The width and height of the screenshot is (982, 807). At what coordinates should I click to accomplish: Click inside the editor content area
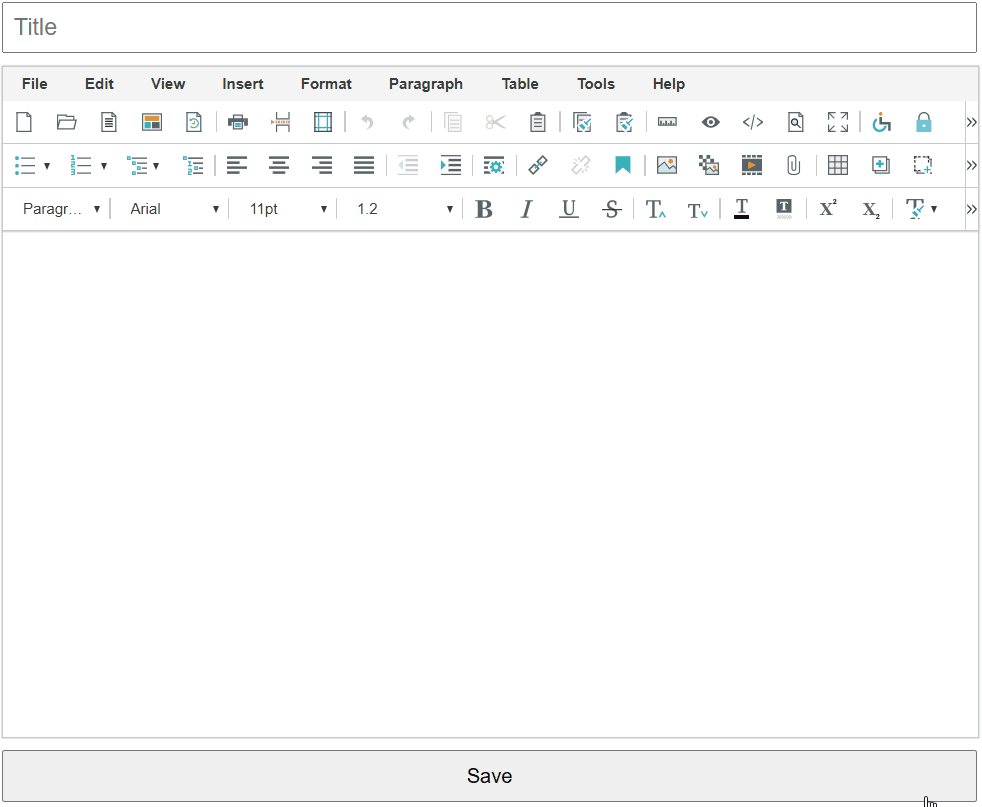(489, 484)
